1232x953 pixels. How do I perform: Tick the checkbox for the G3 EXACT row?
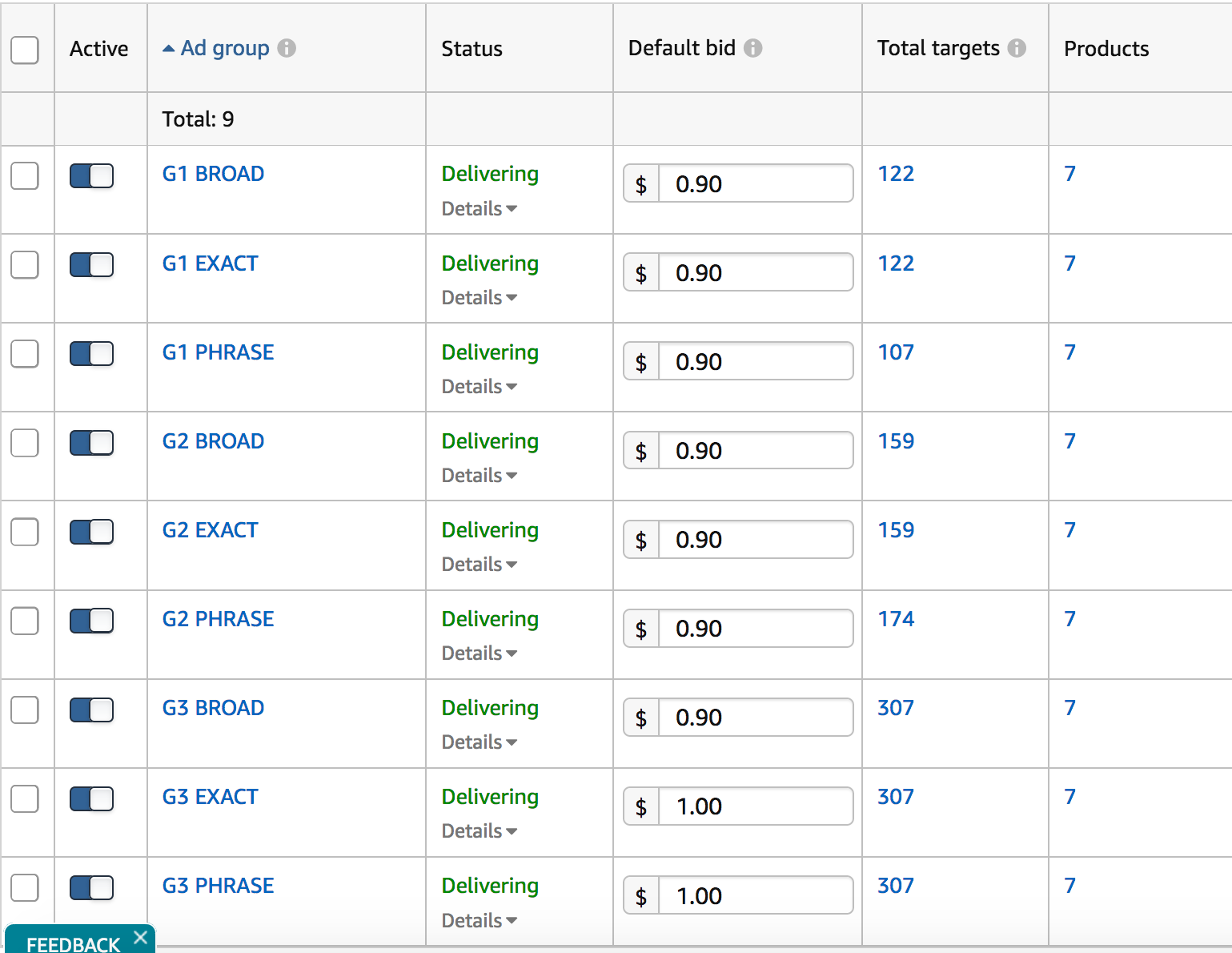click(x=25, y=798)
